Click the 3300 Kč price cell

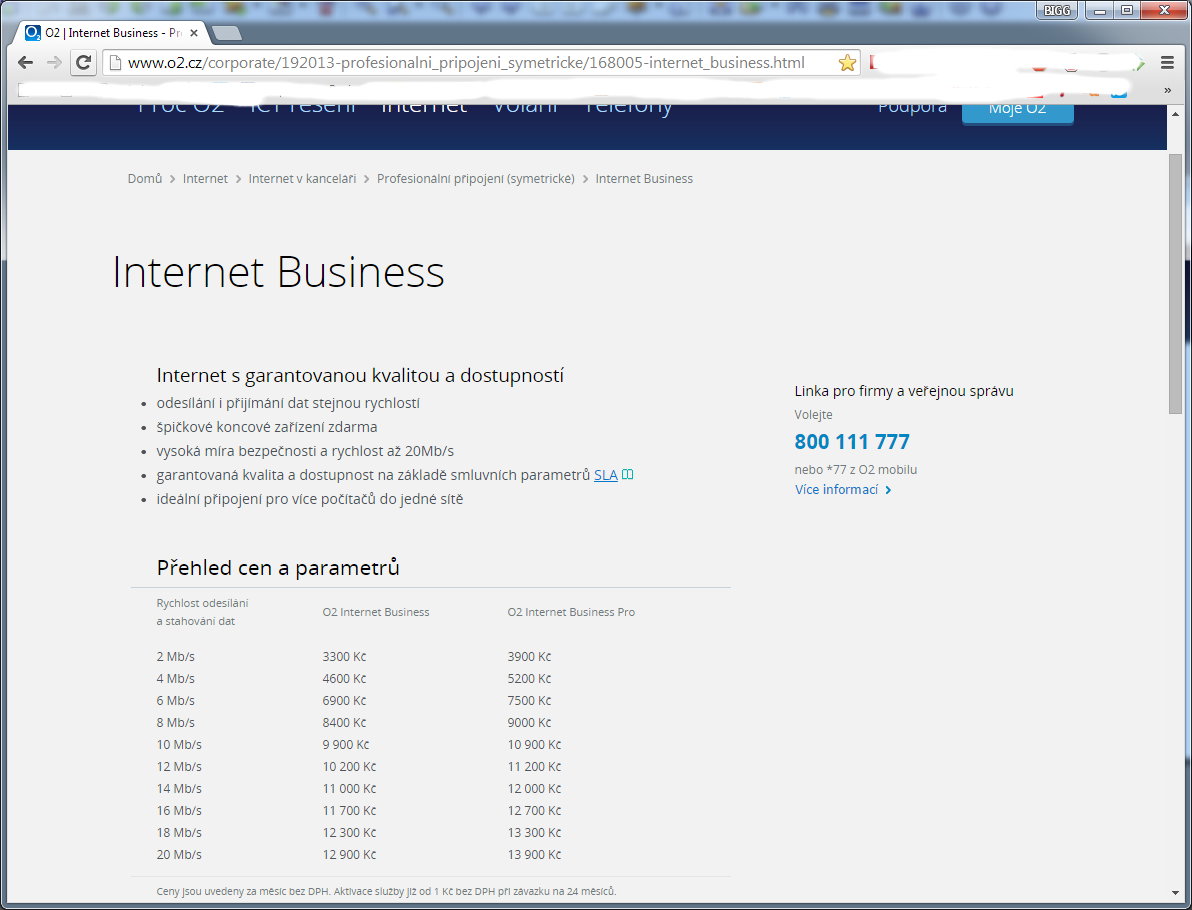tap(344, 657)
